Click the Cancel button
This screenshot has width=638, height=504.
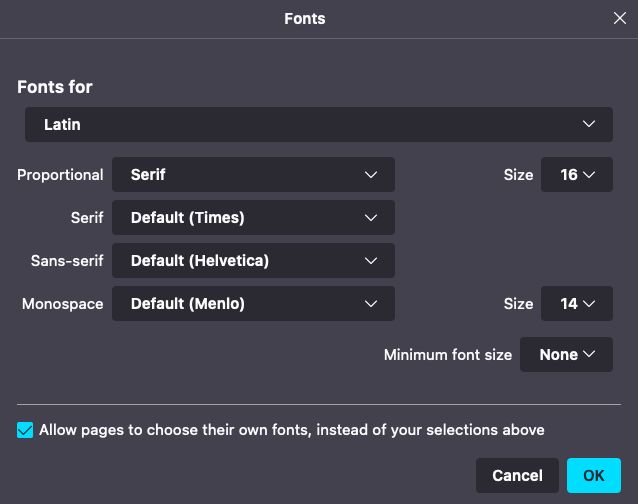tap(517, 476)
